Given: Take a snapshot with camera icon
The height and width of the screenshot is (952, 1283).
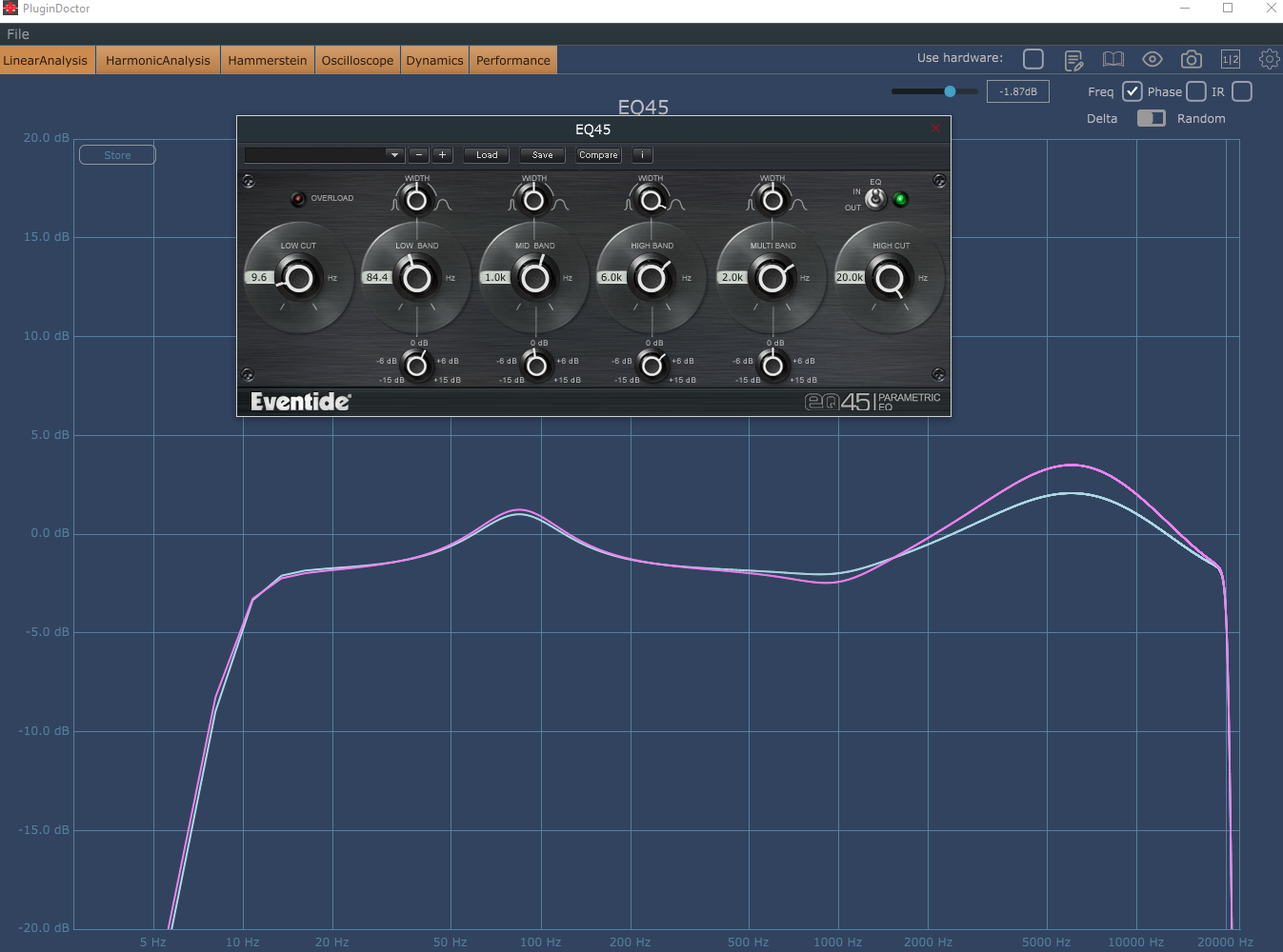Looking at the screenshot, I should tap(1192, 59).
